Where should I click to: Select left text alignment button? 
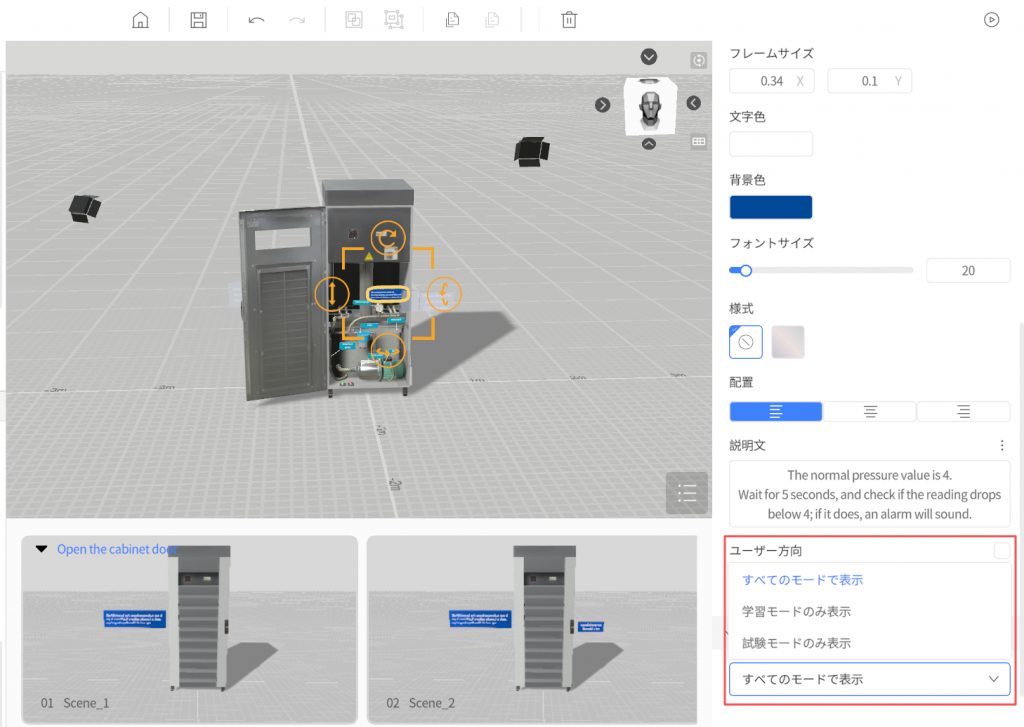click(x=776, y=412)
